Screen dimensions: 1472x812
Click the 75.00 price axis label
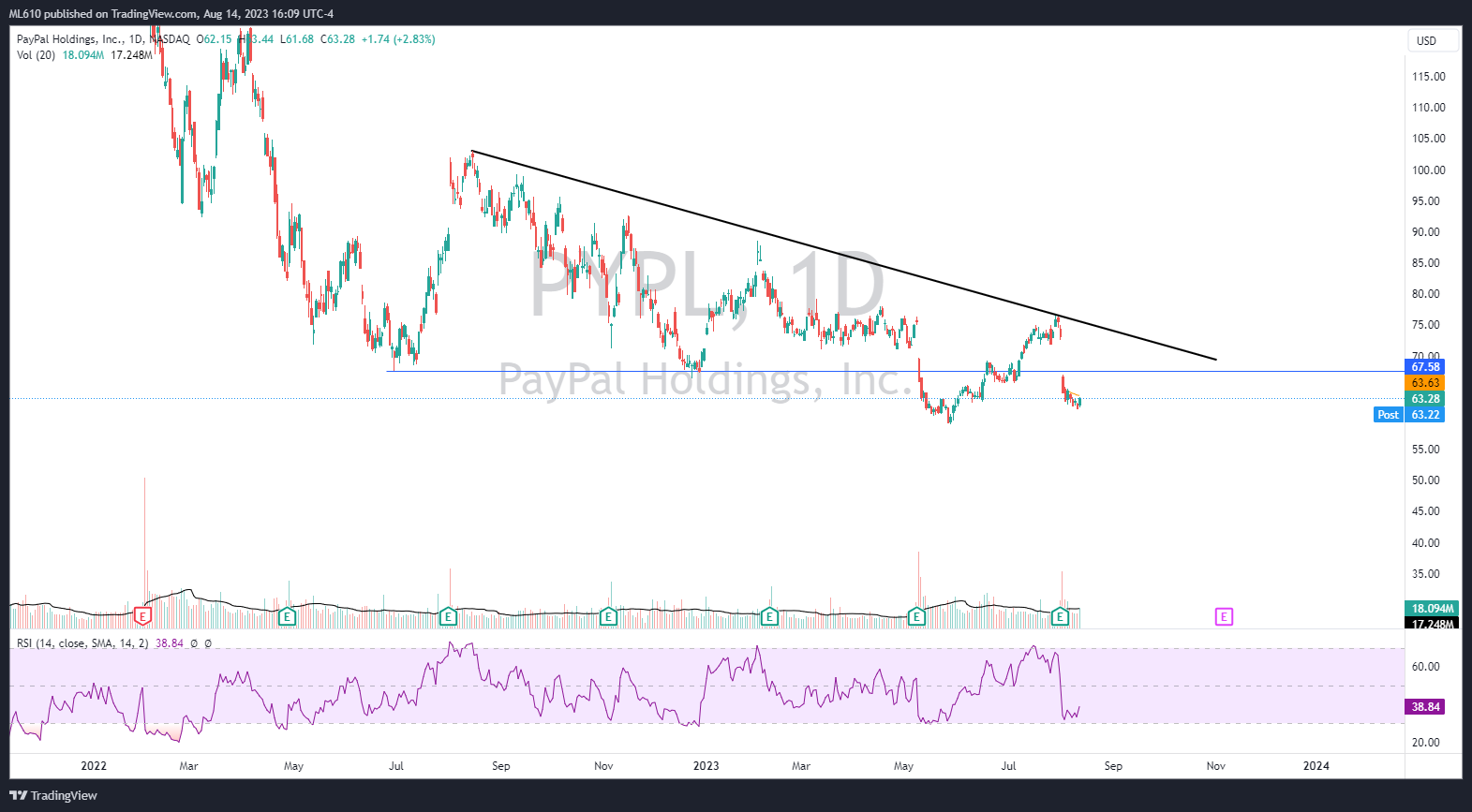tap(1426, 325)
